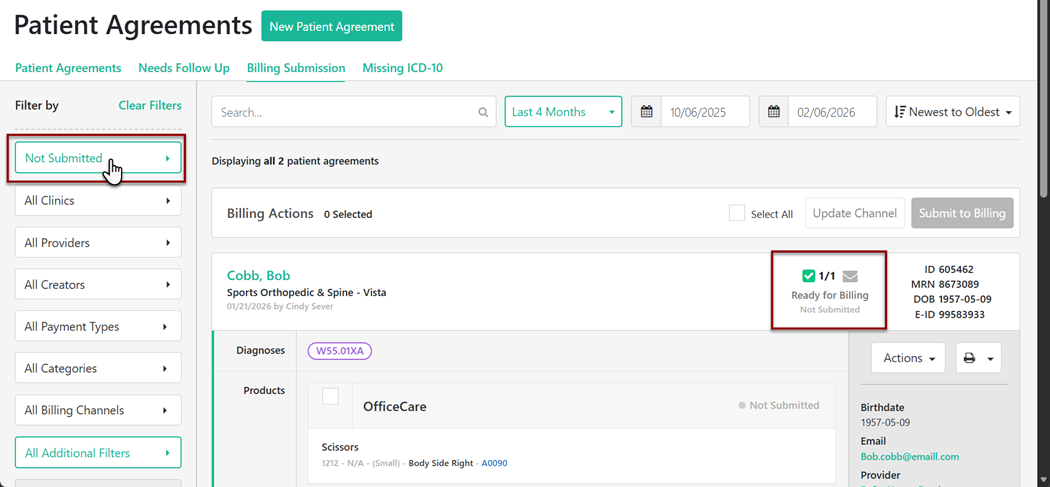
Task: Click the sort order icon
Action: pos(900,112)
